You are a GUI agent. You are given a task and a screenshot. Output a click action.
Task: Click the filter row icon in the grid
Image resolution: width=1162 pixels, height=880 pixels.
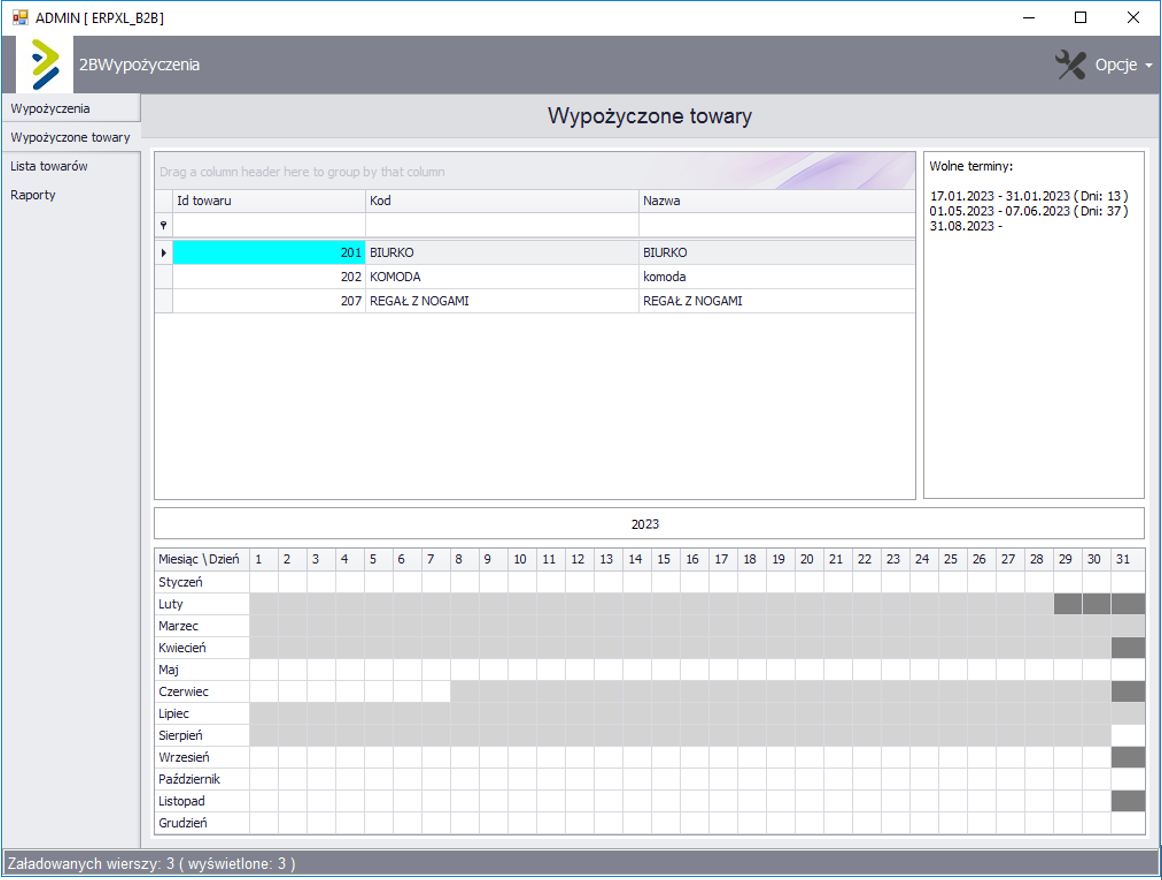coord(164,225)
